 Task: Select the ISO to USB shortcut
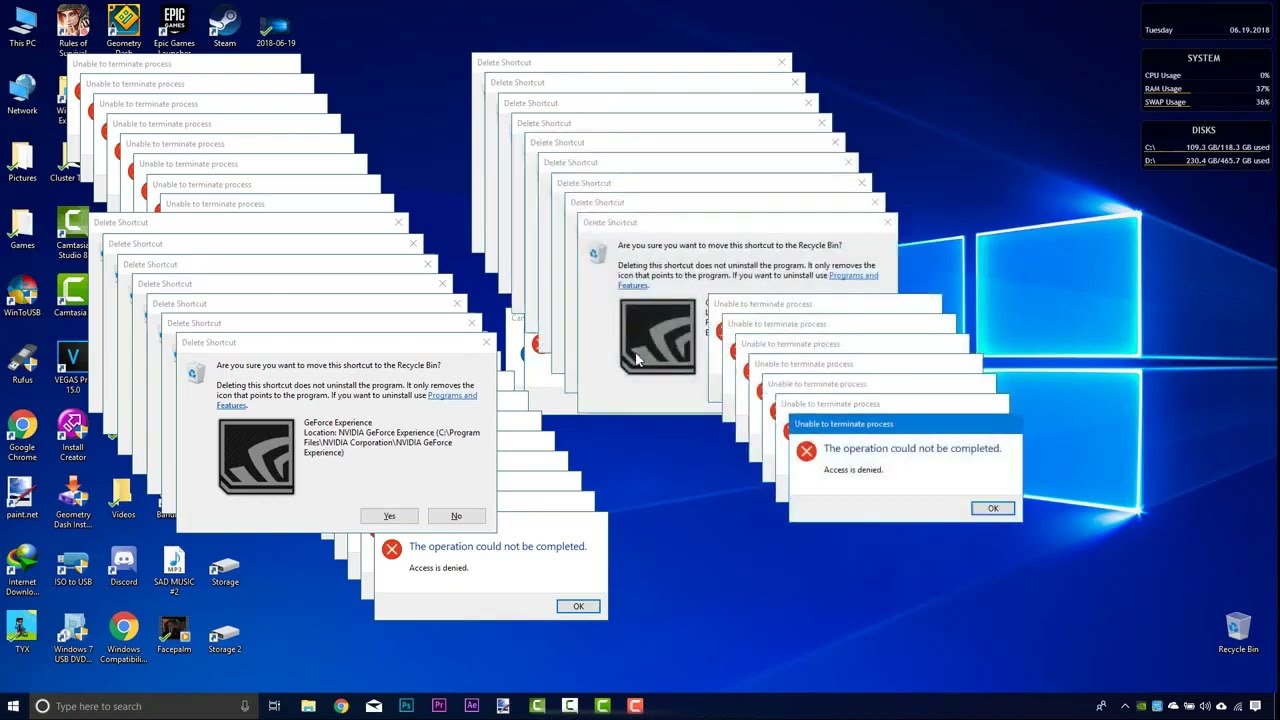pyautogui.click(x=73, y=565)
